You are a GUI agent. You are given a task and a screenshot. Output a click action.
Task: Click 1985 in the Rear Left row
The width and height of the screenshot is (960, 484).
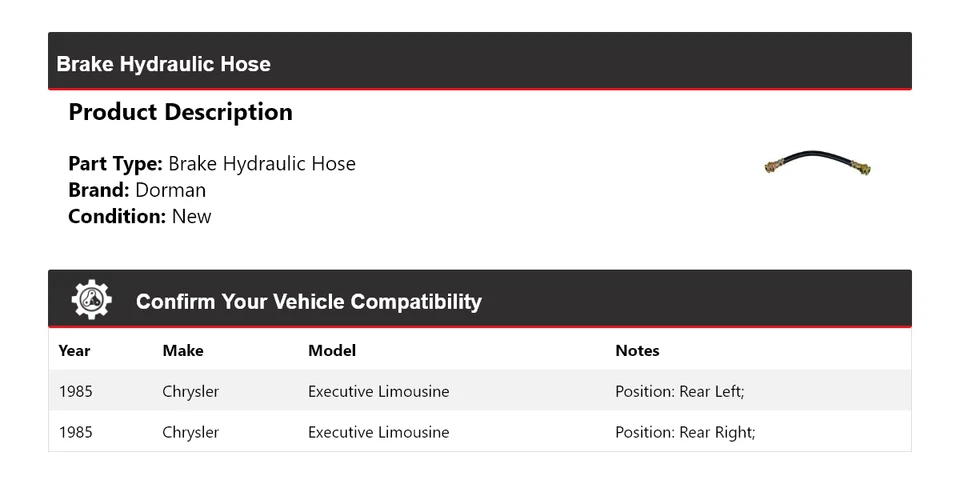point(75,391)
